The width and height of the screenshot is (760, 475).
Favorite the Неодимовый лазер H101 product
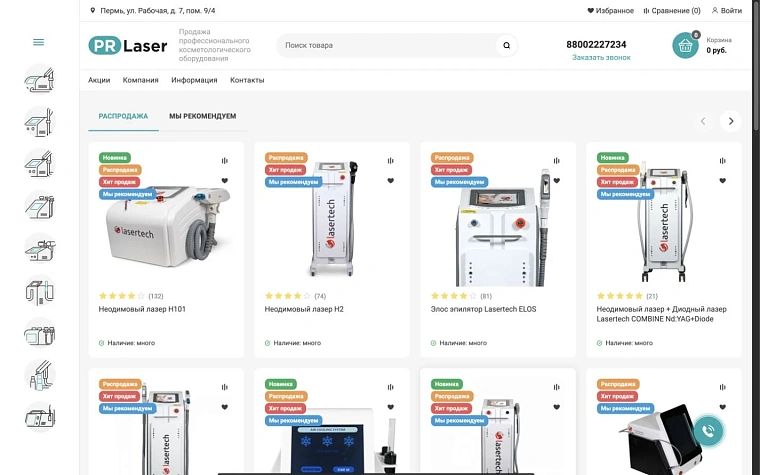click(x=224, y=180)
